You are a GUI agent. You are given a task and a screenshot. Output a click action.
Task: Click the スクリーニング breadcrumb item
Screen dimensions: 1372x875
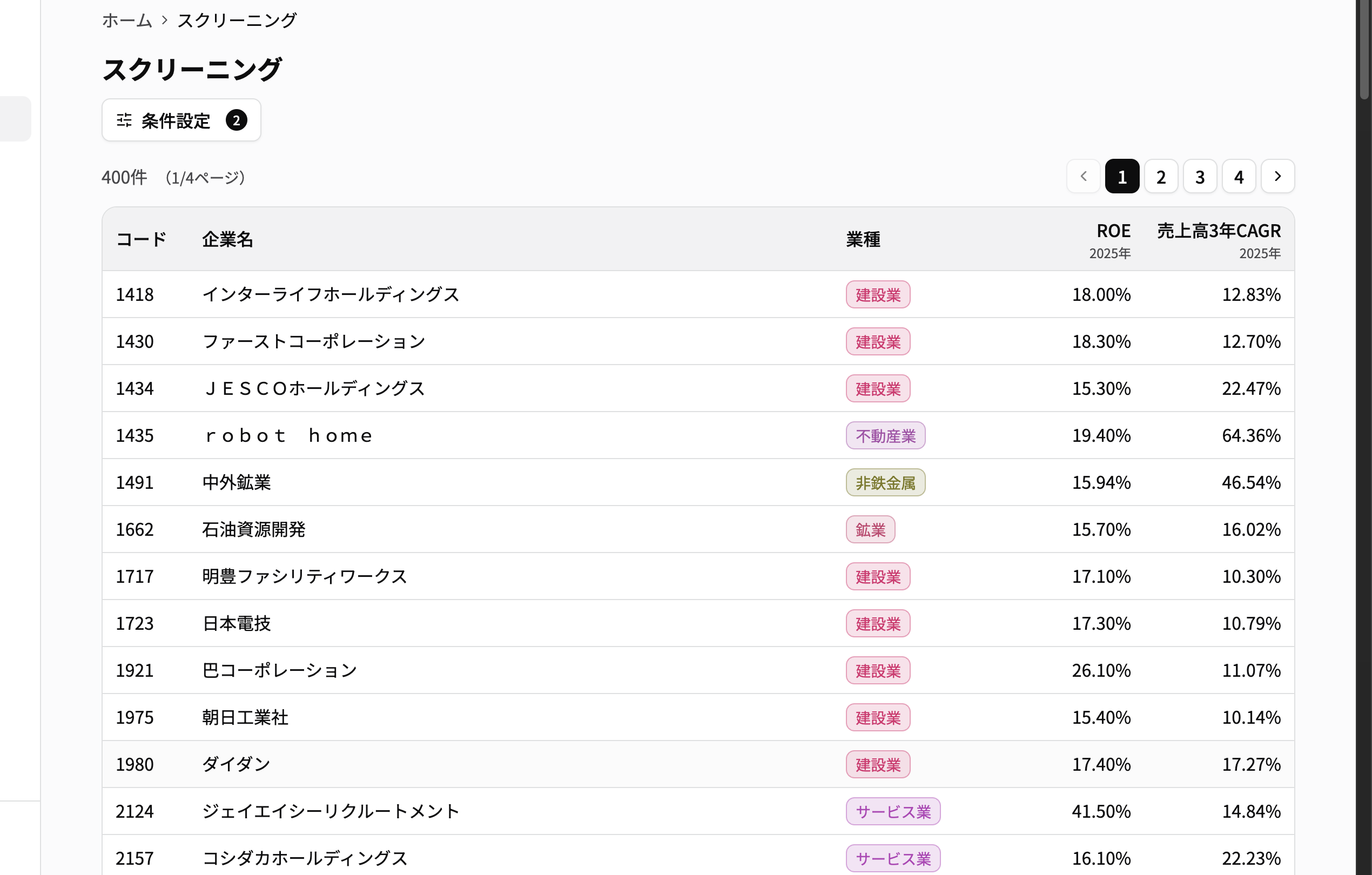coord(237,21)
